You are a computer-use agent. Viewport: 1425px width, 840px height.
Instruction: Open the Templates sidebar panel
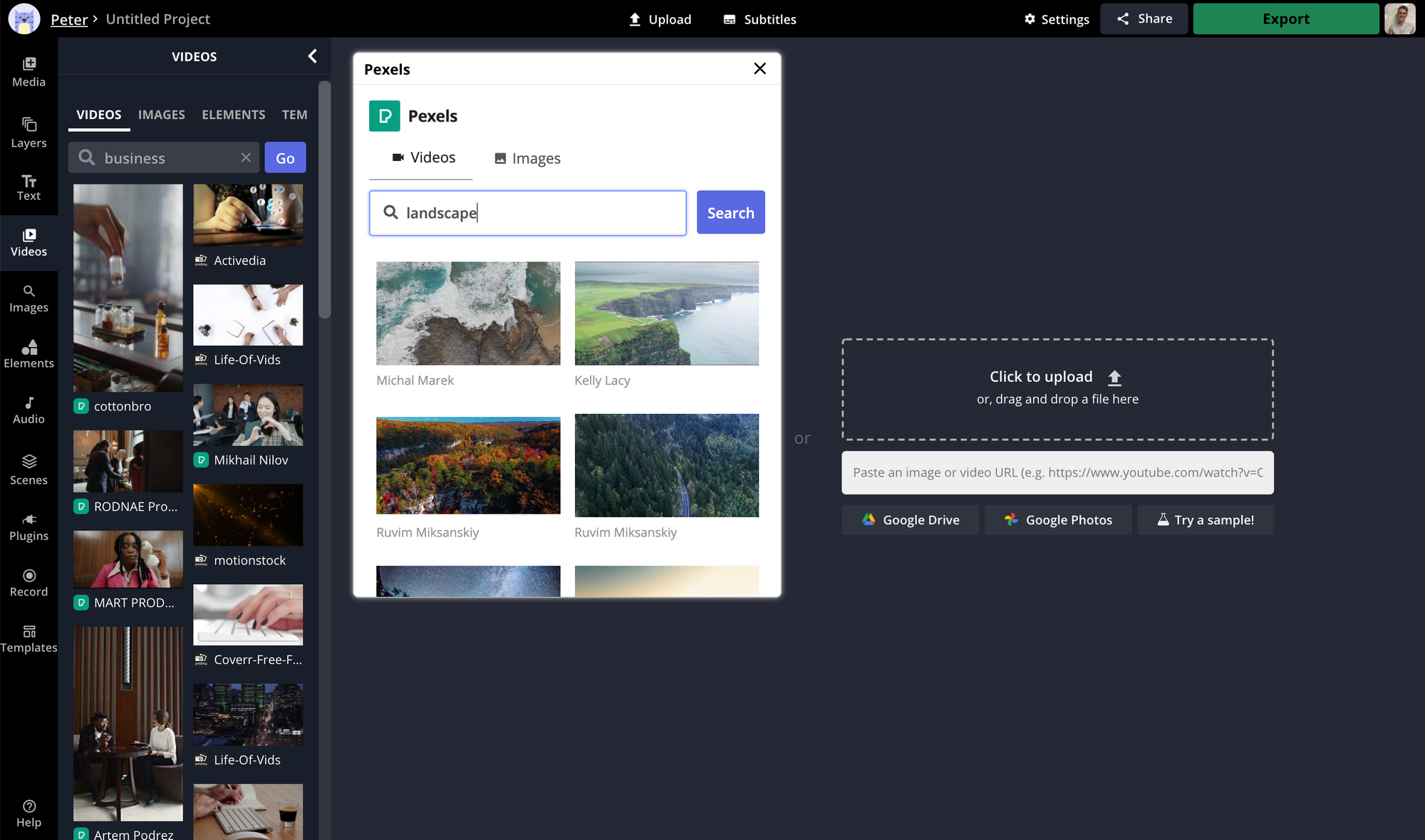[28, 638]
